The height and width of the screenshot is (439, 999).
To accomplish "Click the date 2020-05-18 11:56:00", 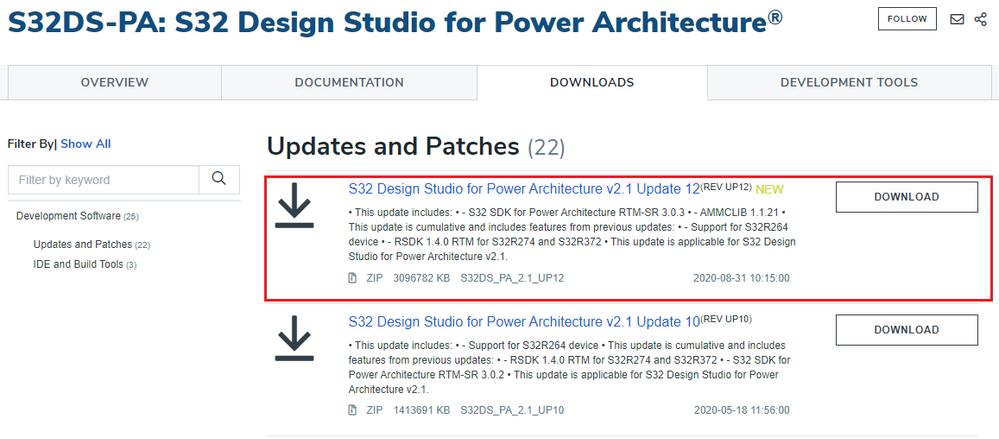I will [742, 410].
